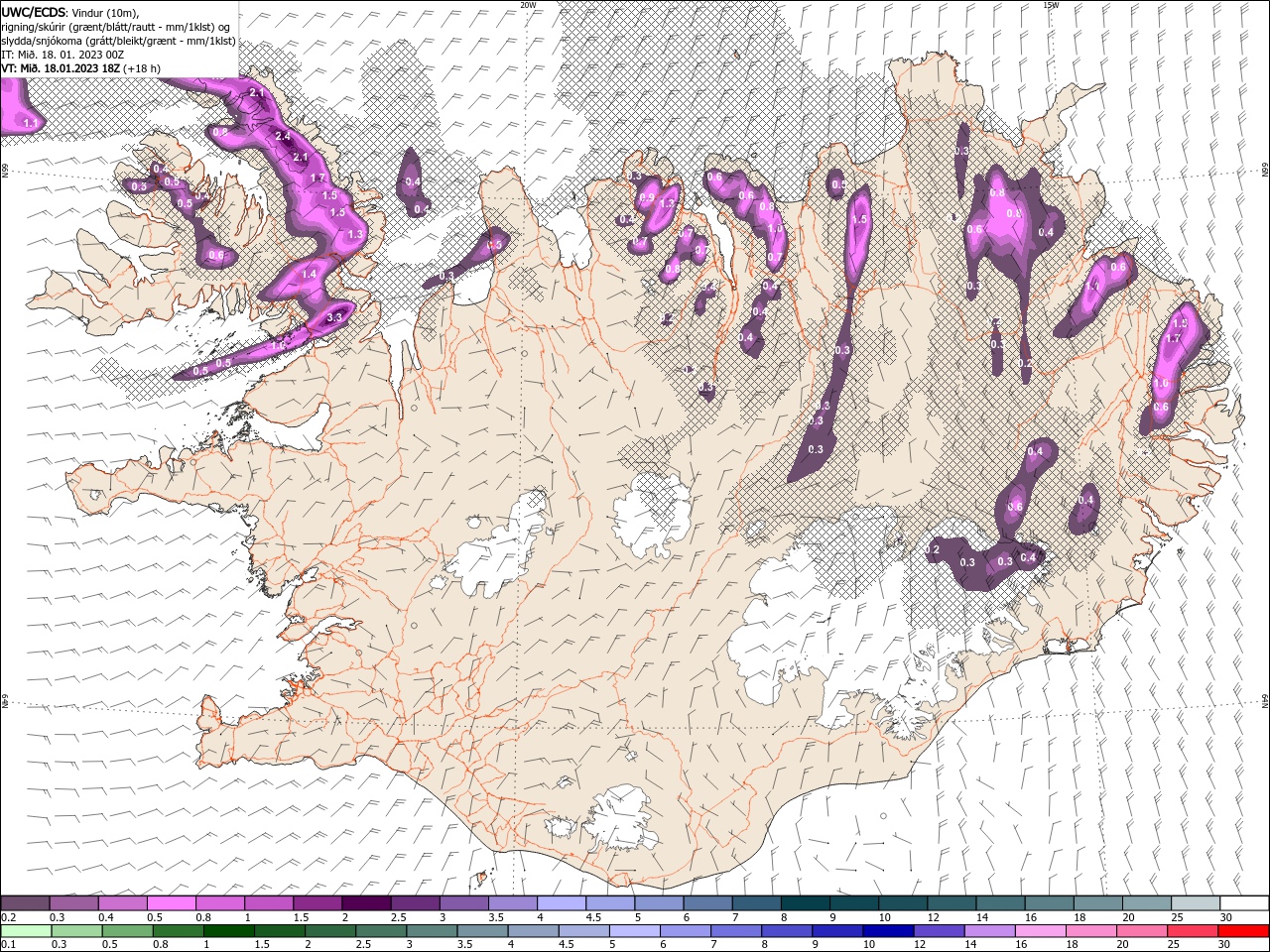
Task: Select the lower legend swatch starting at 25
Action: click(x=1192, y=931)
